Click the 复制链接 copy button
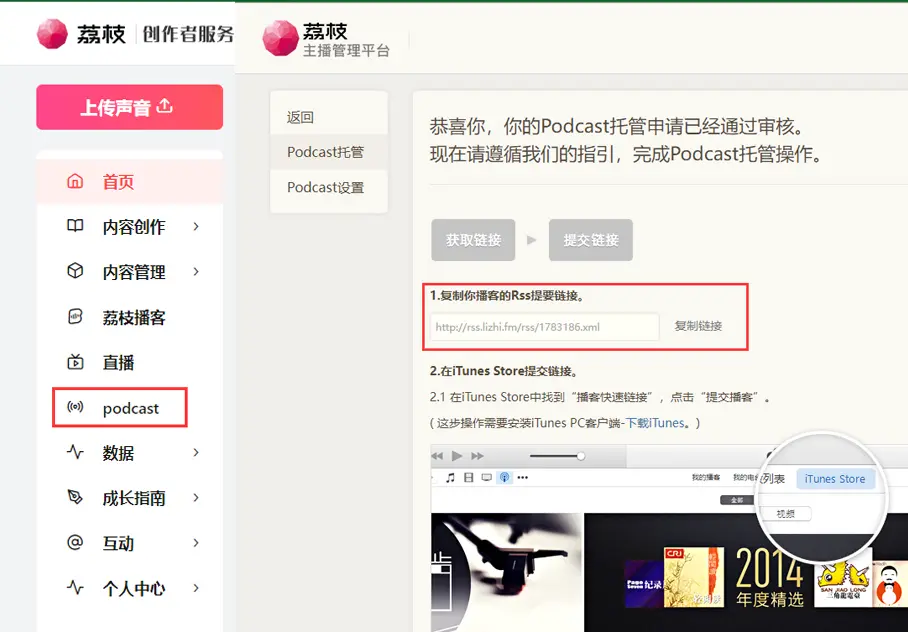Screen dimensions: 908x632 coord(698,326)
